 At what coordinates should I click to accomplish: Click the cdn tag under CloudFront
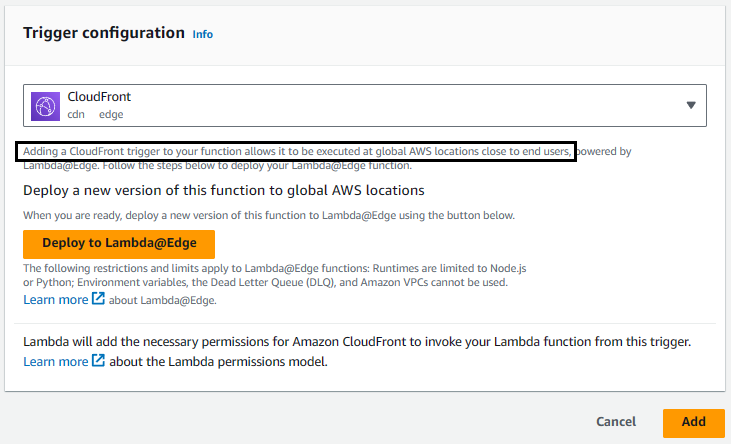point(76,114)
